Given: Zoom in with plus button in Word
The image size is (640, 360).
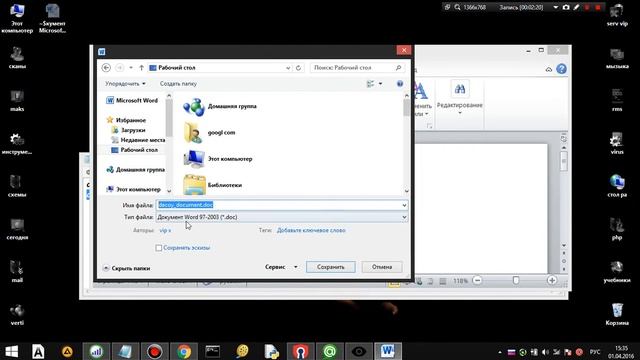Looking at the screenshot, I should pyautogui.click(x=552, y=280).
